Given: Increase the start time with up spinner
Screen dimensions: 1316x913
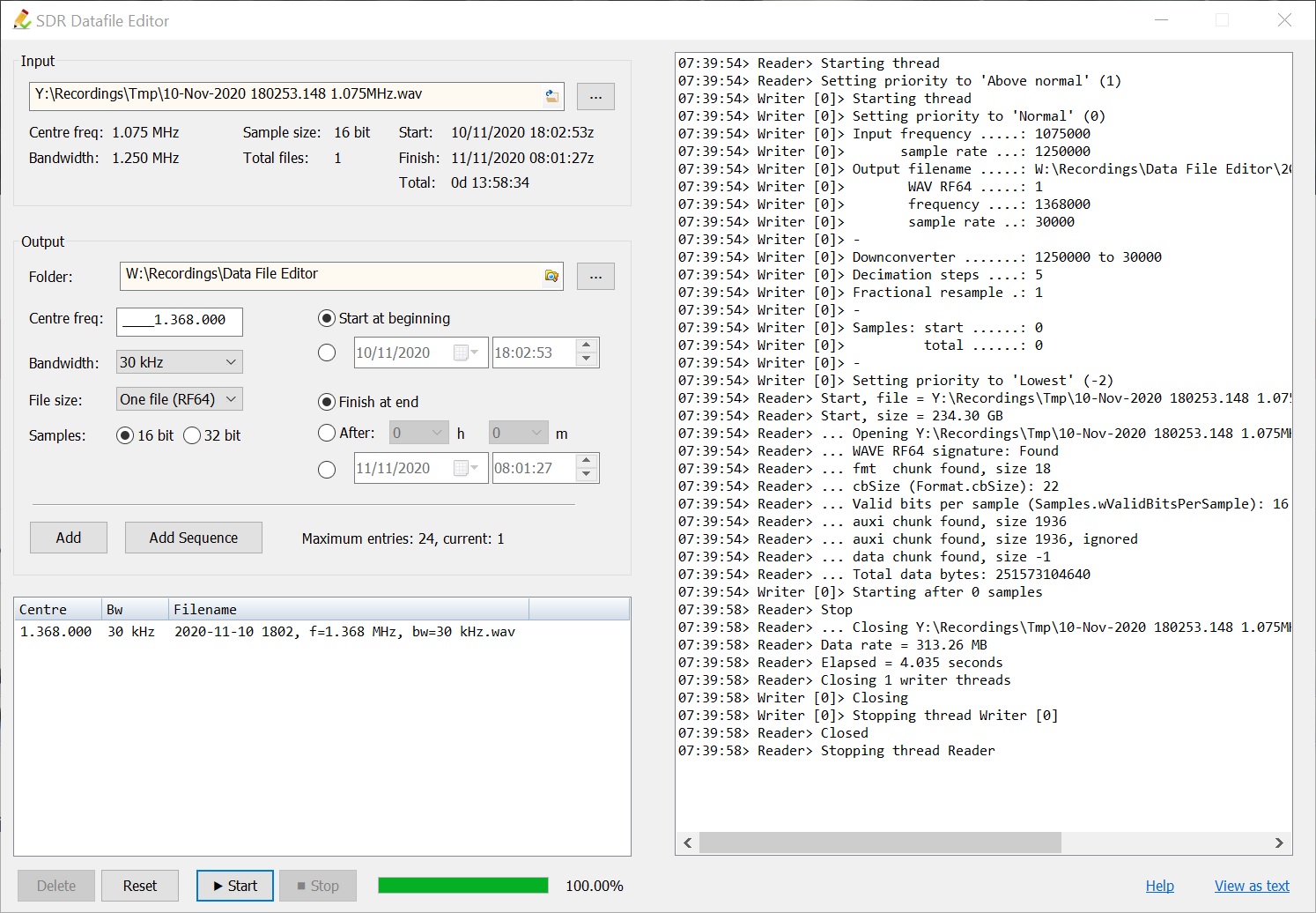Looking at the screenshot, I should [x=587, y=345].
